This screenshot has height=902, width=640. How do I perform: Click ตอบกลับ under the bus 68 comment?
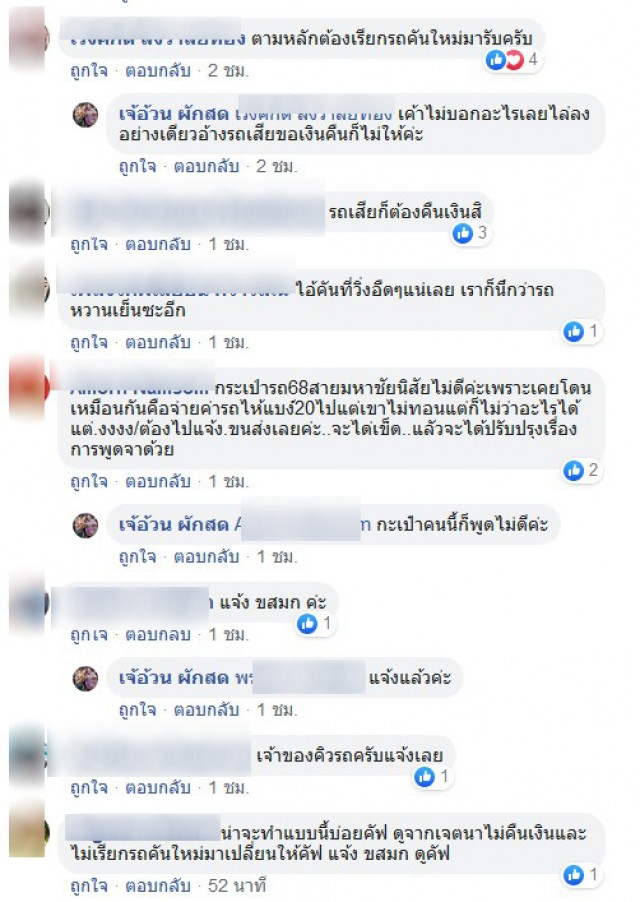(x=158, y=481)
